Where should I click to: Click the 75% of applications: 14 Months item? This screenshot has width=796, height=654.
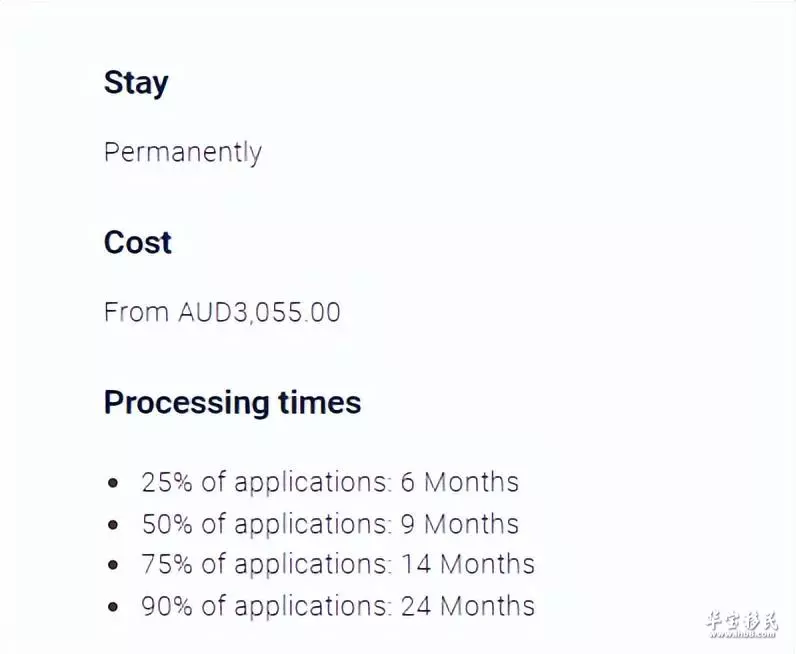click(338, 565)
